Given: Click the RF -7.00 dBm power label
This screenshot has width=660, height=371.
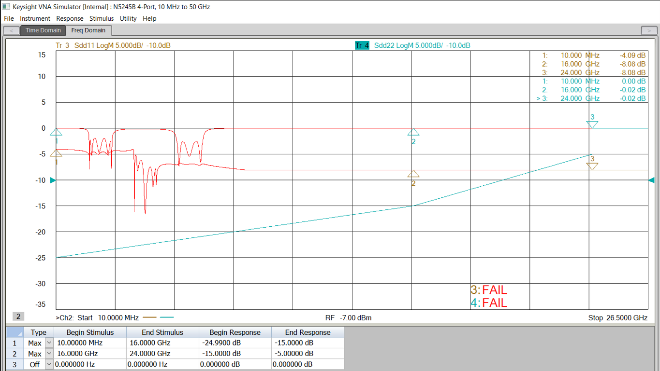Looking at the screenshot, I should (x=348, y=318).
